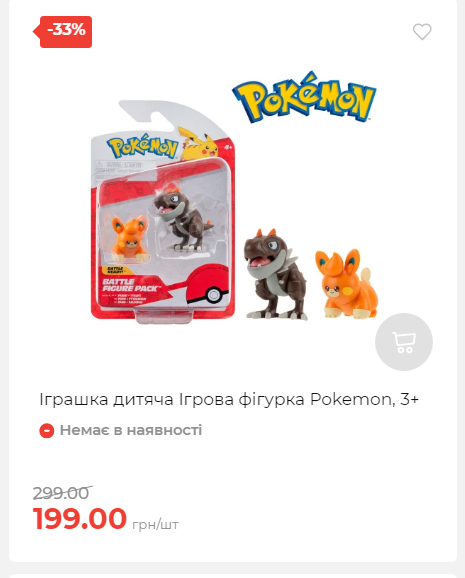Click the crossed-out old price 299.00
This screenshot has height=578, width=465.
(x=62, y=493)
